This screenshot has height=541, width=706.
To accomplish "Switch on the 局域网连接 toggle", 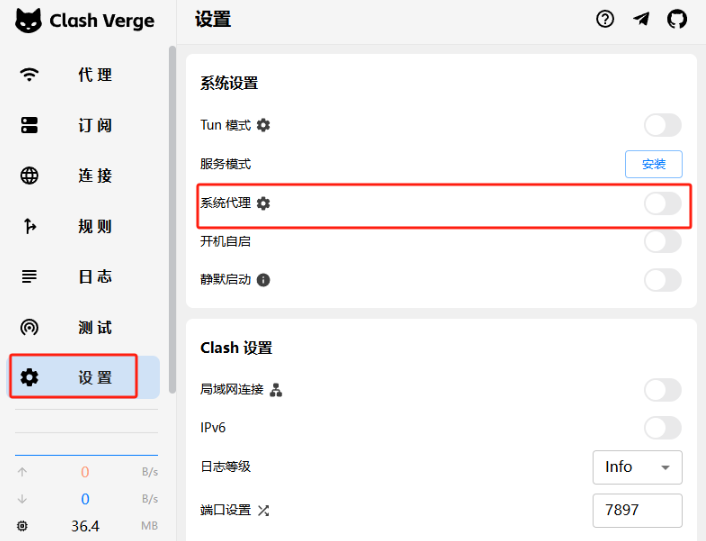I will tap(662, 389).
